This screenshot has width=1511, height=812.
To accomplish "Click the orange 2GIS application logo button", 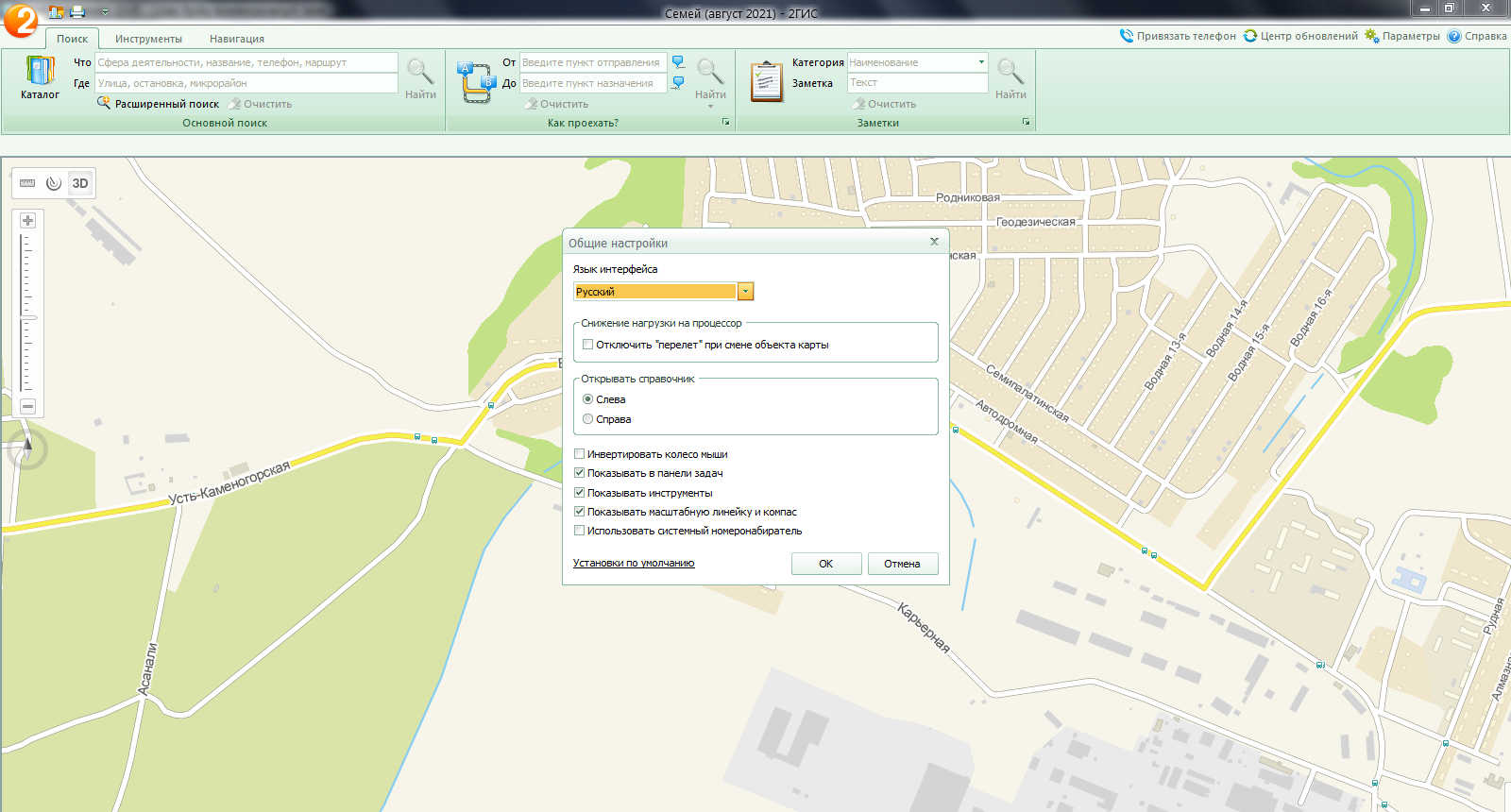I will tap(20, 20).
